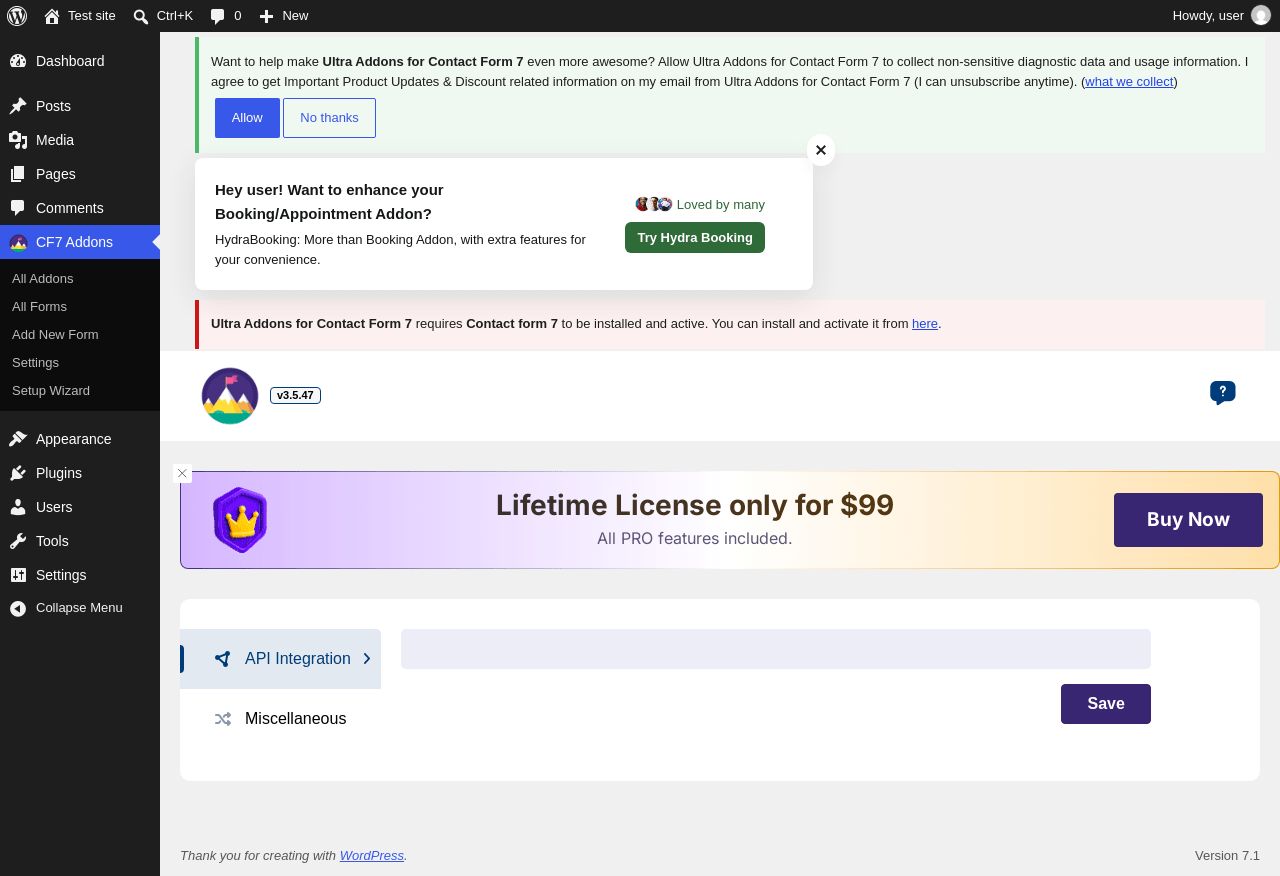Click the WordPress logo icon
The width and height of the screenshot is (1280, 876).
(17, 16)
